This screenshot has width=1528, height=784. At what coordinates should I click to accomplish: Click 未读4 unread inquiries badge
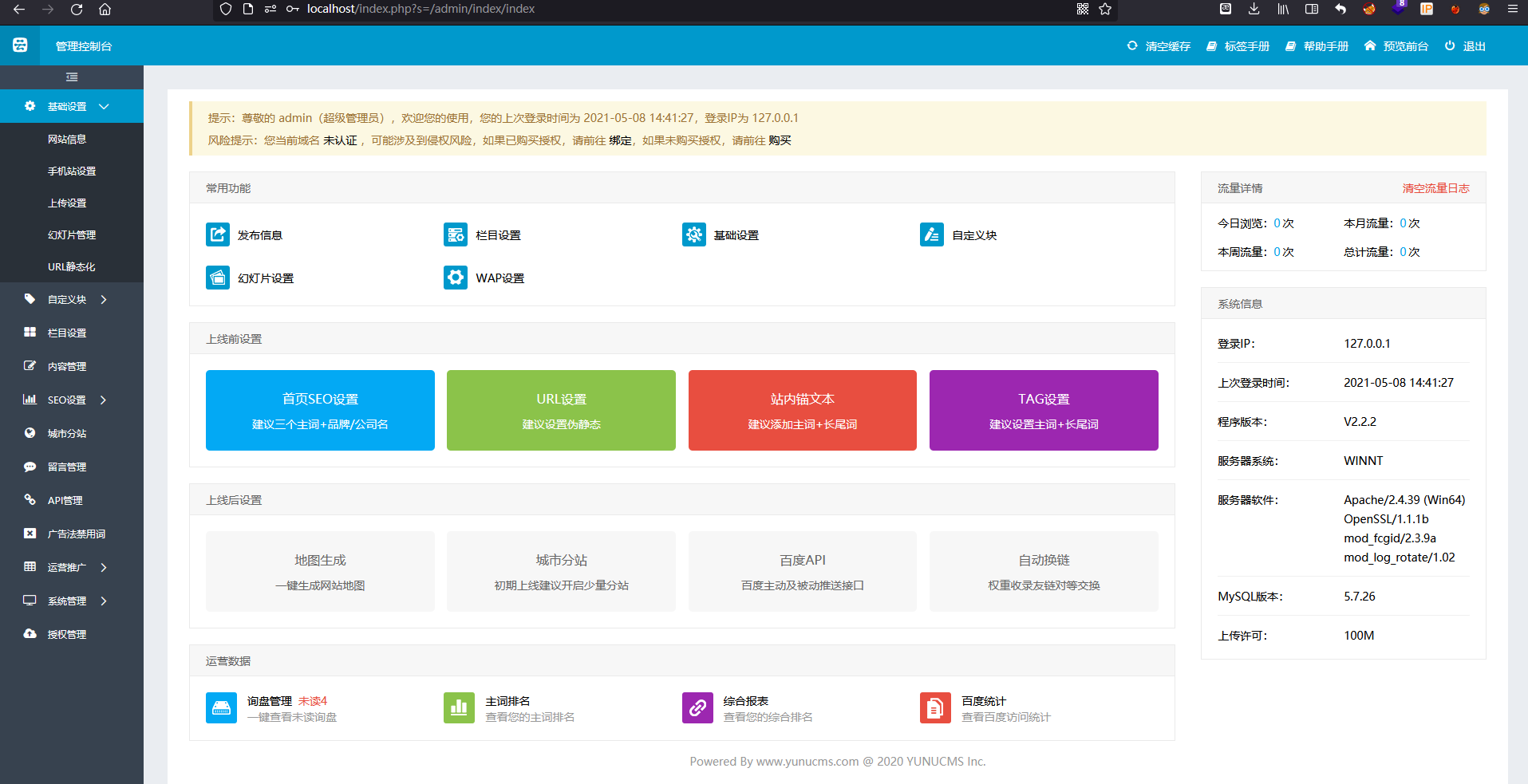point(313,701)
